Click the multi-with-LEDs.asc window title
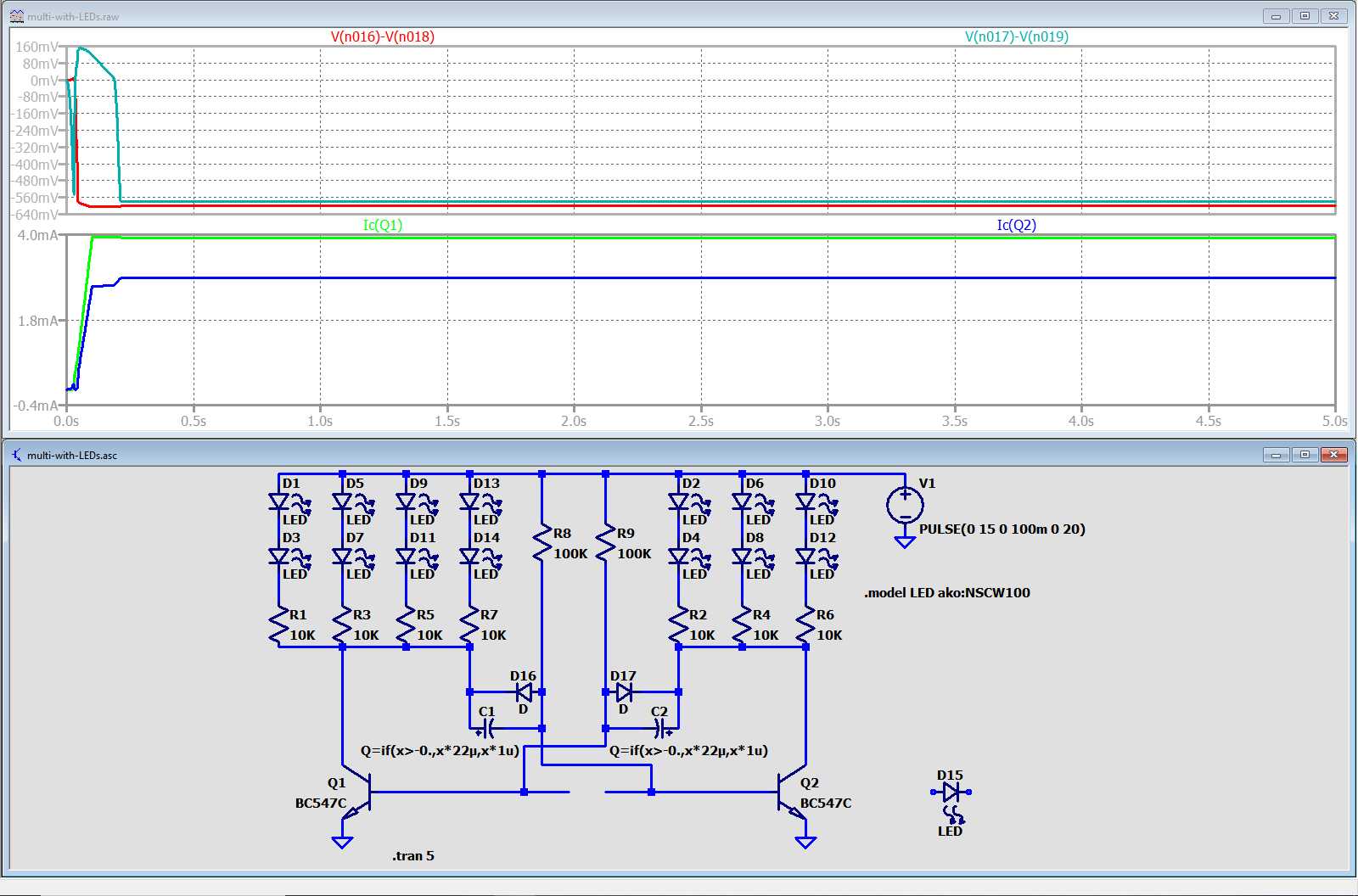 72,456
